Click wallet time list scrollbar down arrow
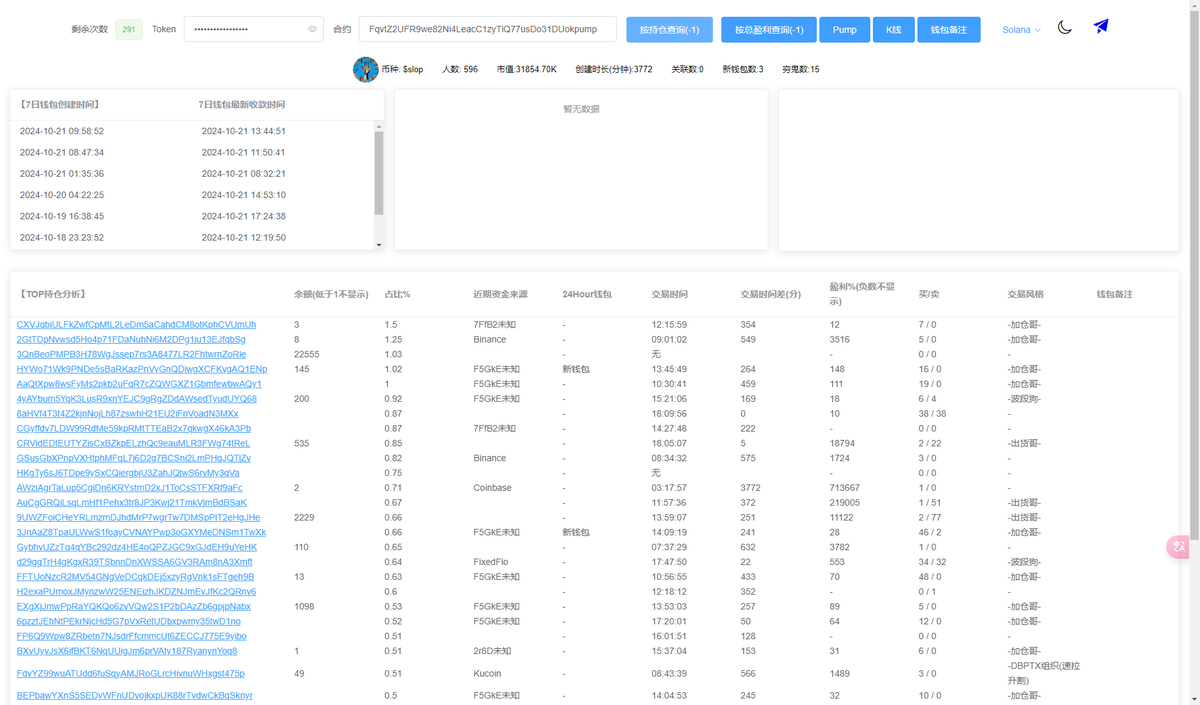Screen dimensions: 1200x705 click(x=379, y=244)
